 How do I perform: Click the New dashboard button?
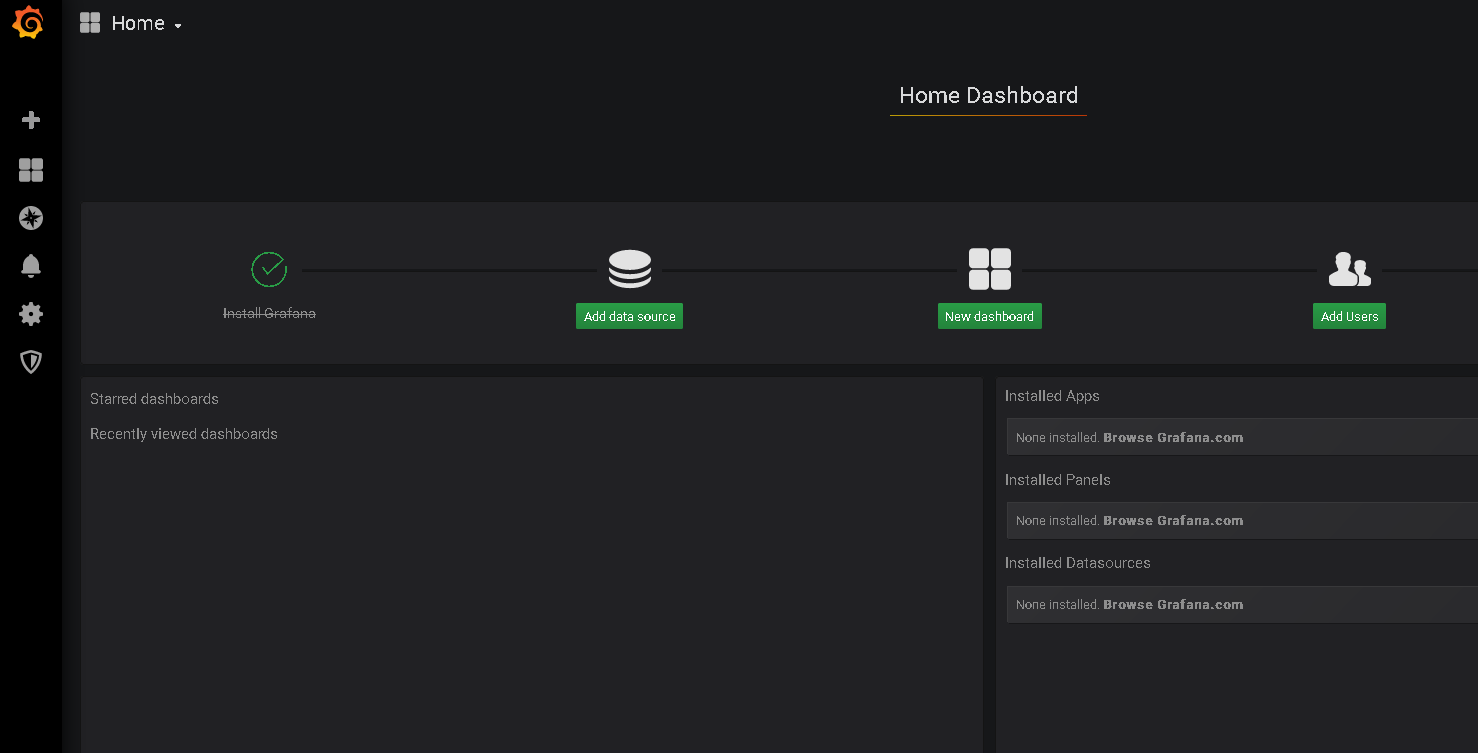[990, 316]
